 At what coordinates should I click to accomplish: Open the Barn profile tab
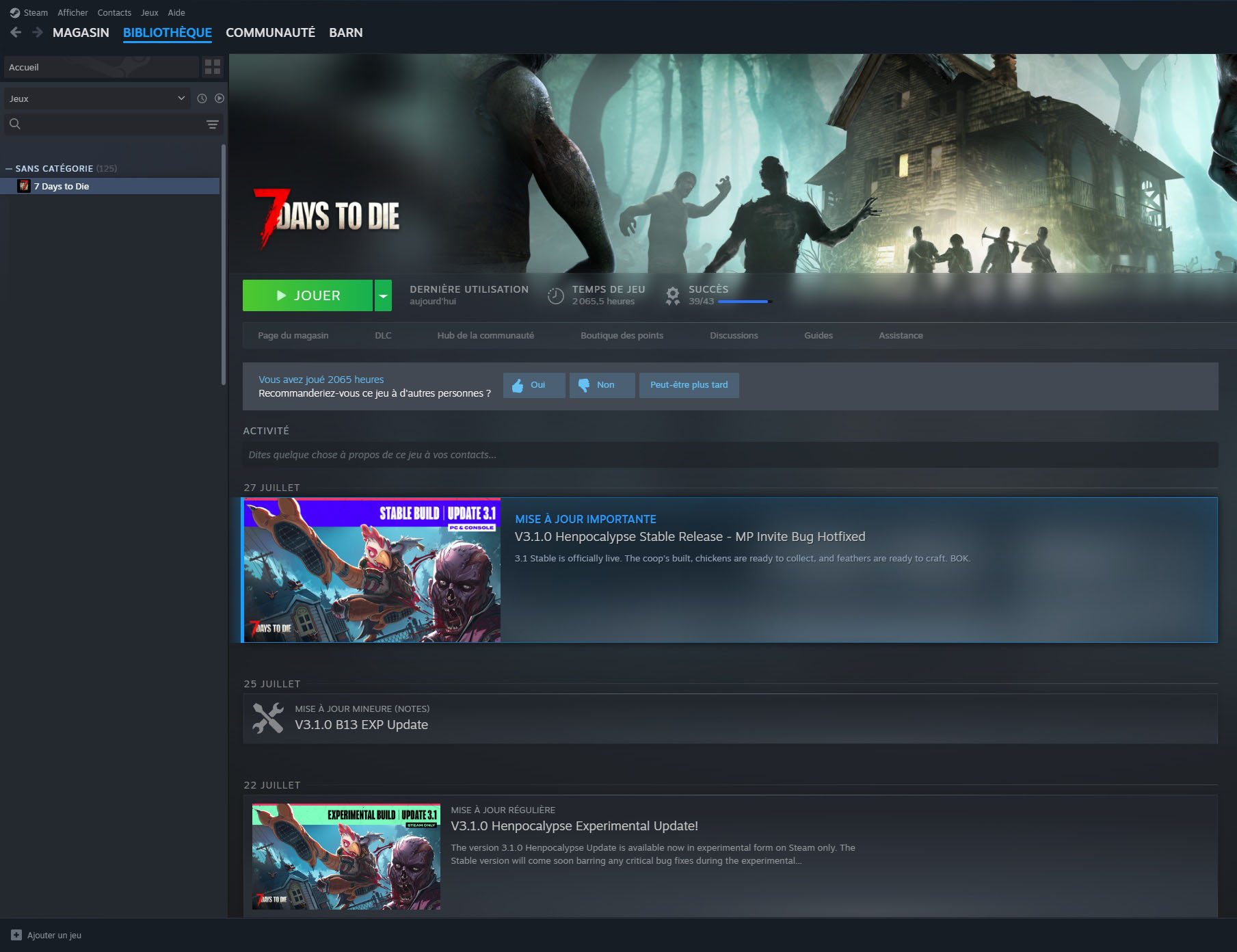coord(346,32)
